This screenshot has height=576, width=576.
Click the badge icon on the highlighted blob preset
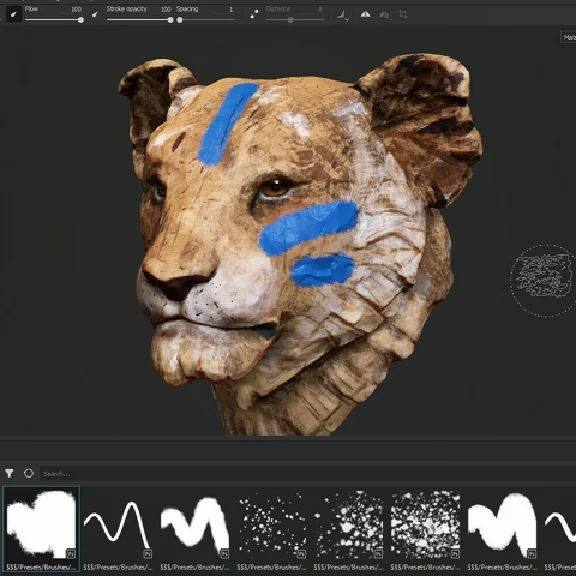point(71,554)
